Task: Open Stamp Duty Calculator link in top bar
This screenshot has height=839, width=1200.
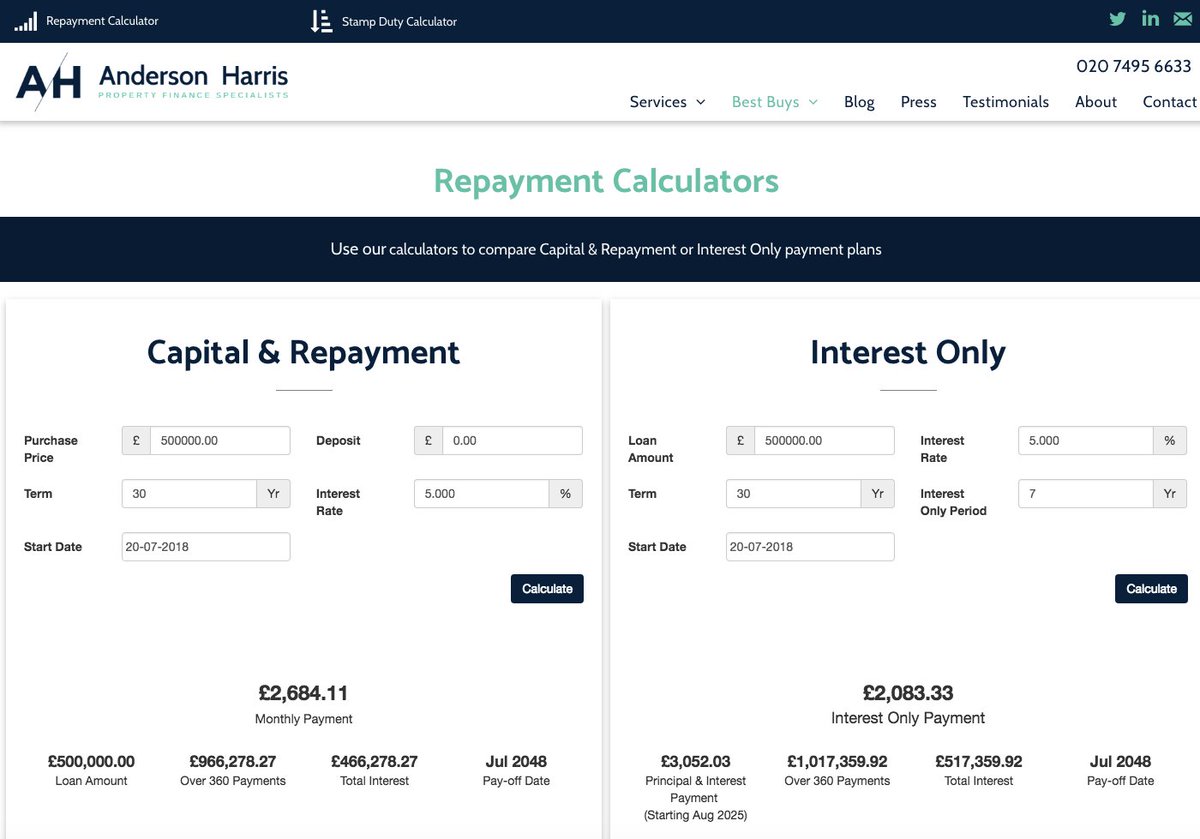Action: [x=399, y=21]
